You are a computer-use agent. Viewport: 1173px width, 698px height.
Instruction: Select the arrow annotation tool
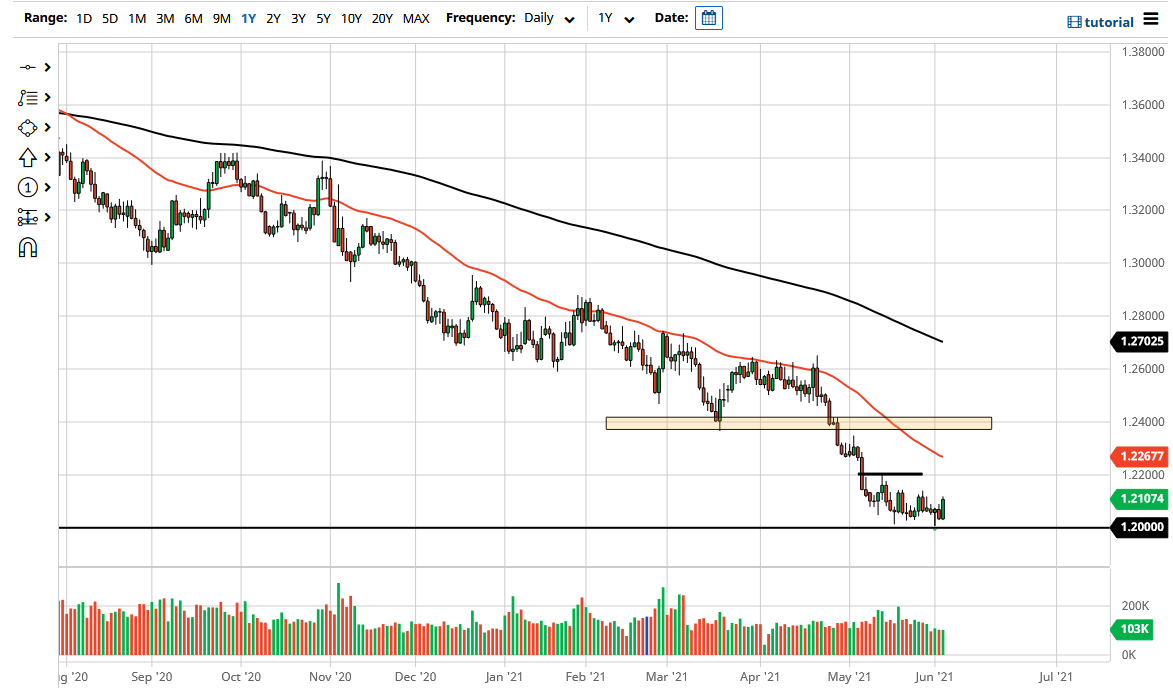coord(26,157)
